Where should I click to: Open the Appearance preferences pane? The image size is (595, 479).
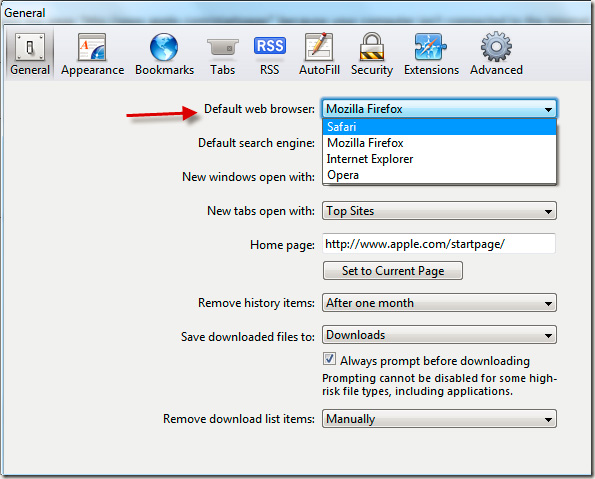[92, 54]
